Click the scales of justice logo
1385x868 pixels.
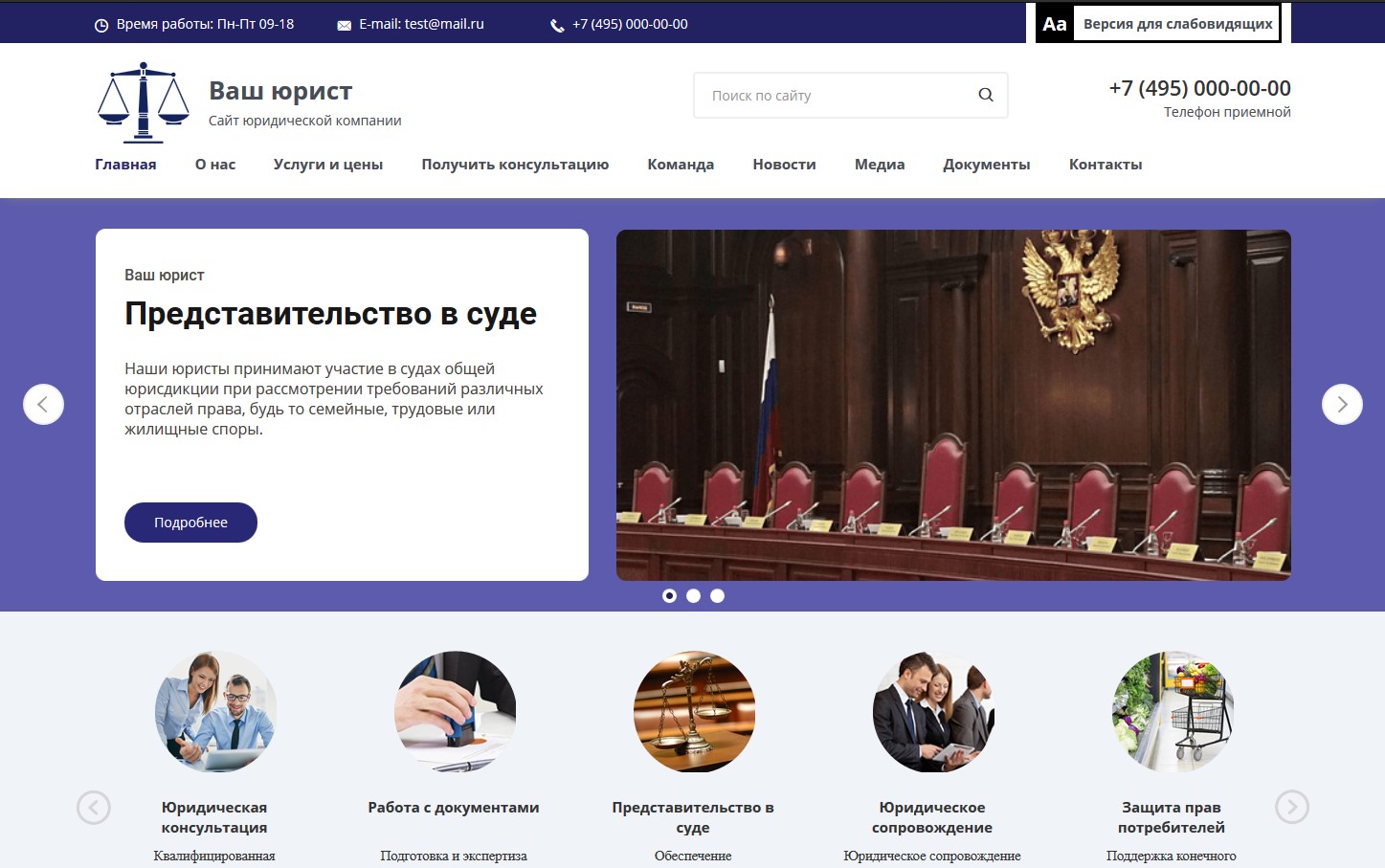144,103
